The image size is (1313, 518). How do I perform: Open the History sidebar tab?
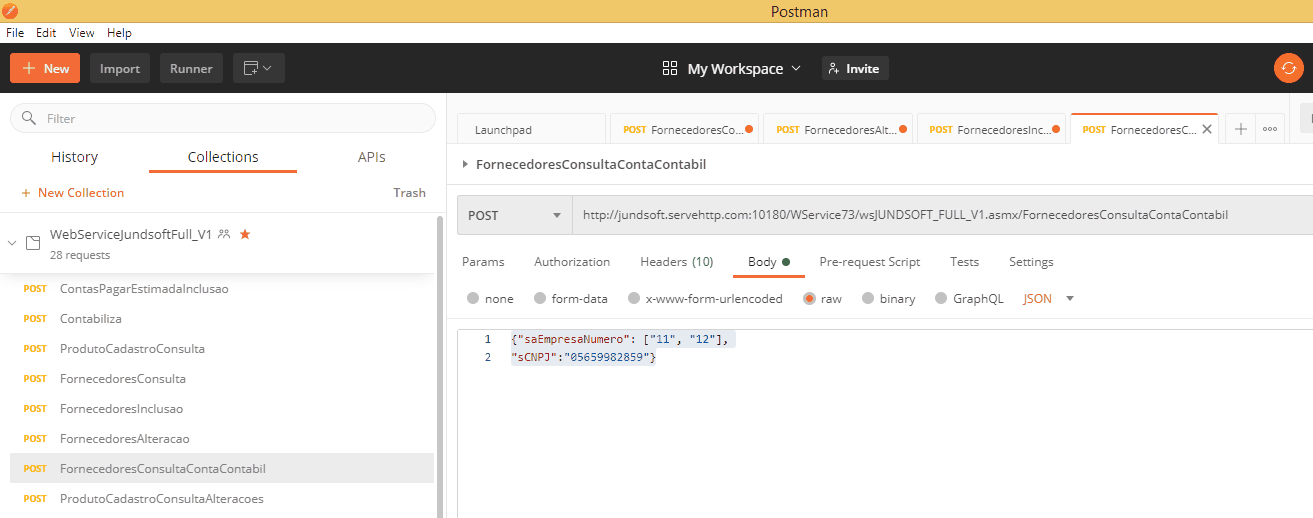[75, 157]
